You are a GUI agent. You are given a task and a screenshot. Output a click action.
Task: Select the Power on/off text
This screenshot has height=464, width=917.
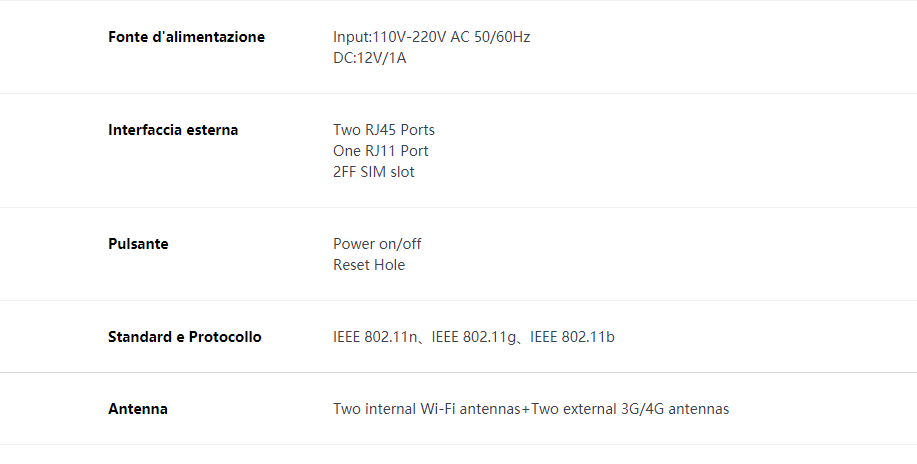pos(377,244)
